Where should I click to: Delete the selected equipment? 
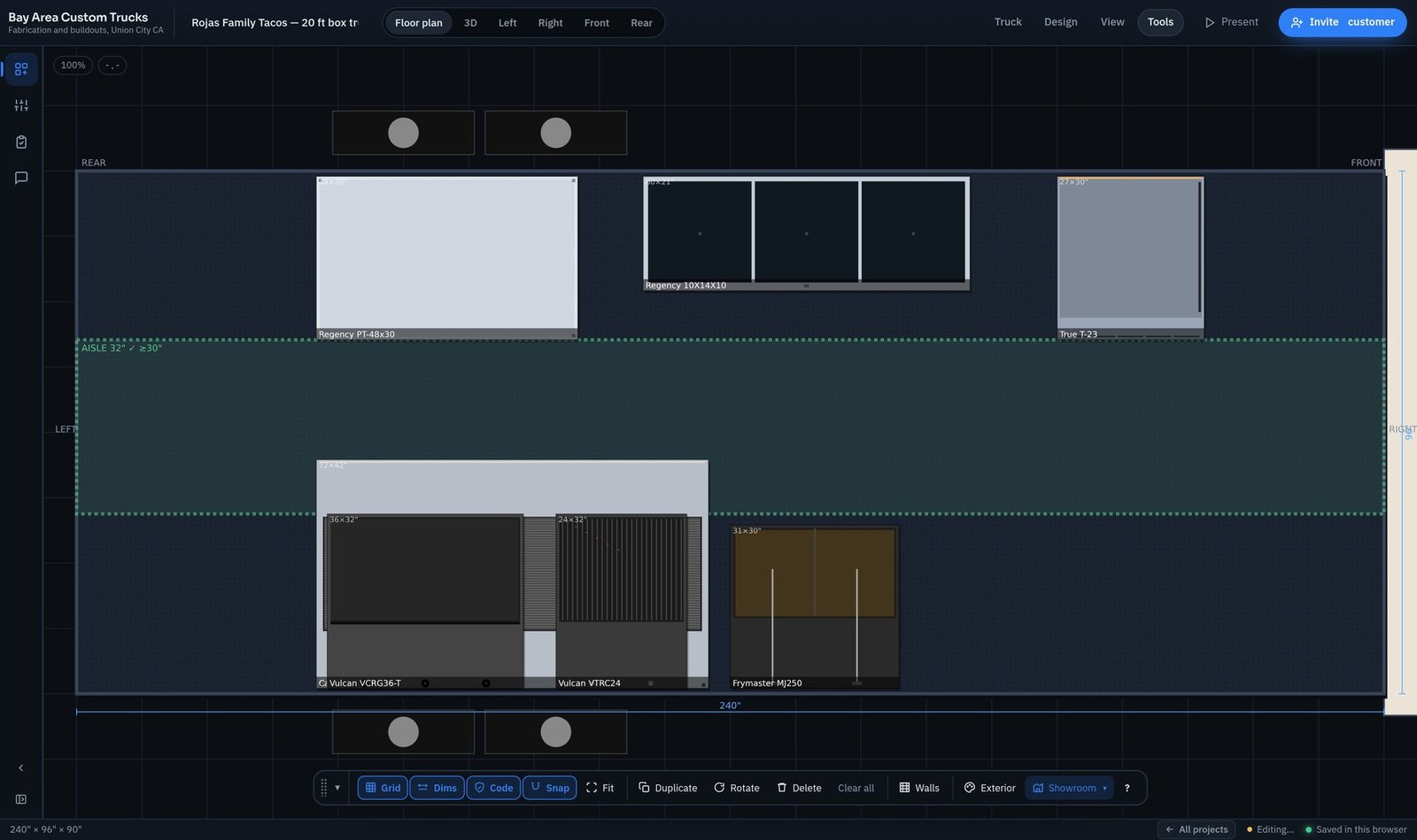point(799,788)
